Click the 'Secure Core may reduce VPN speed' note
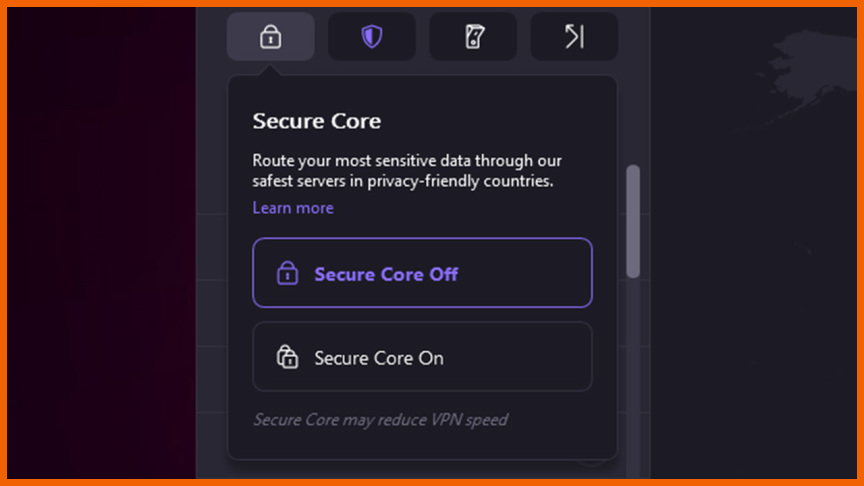The width and height of the screenshot is (864, 486). coord(380,420)
